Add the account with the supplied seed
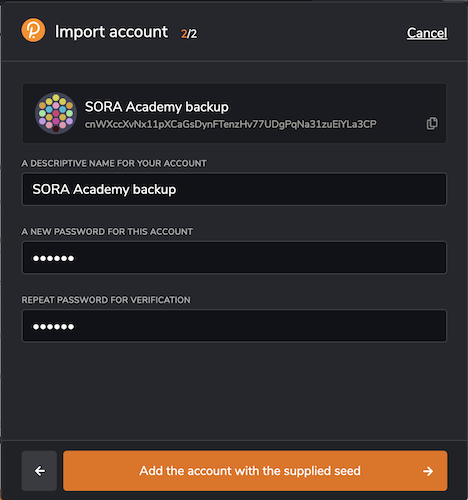This screenshot has width=468, height=500. point(255,471)
